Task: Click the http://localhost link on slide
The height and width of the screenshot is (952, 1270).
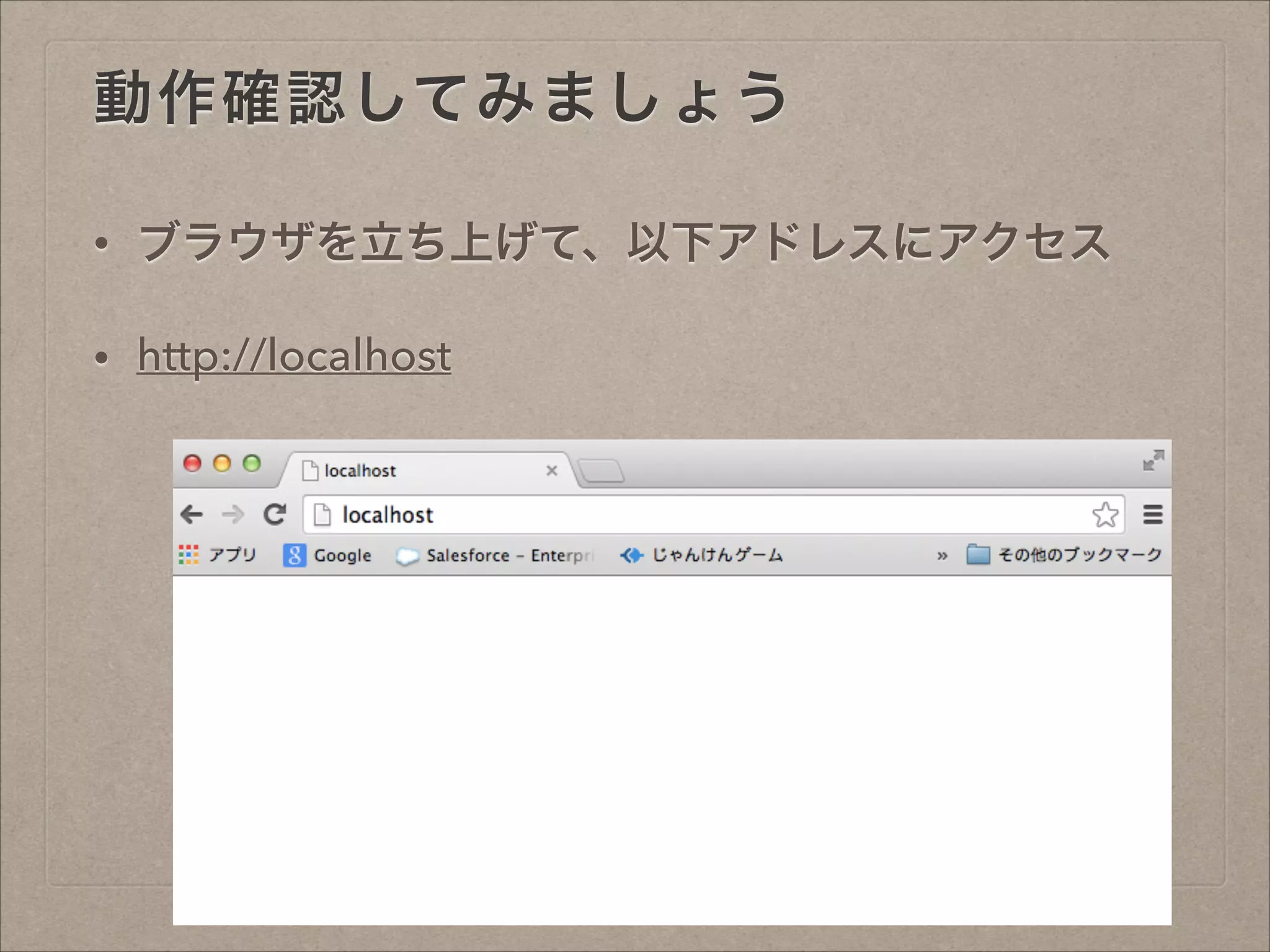Action: click(294, 356)
